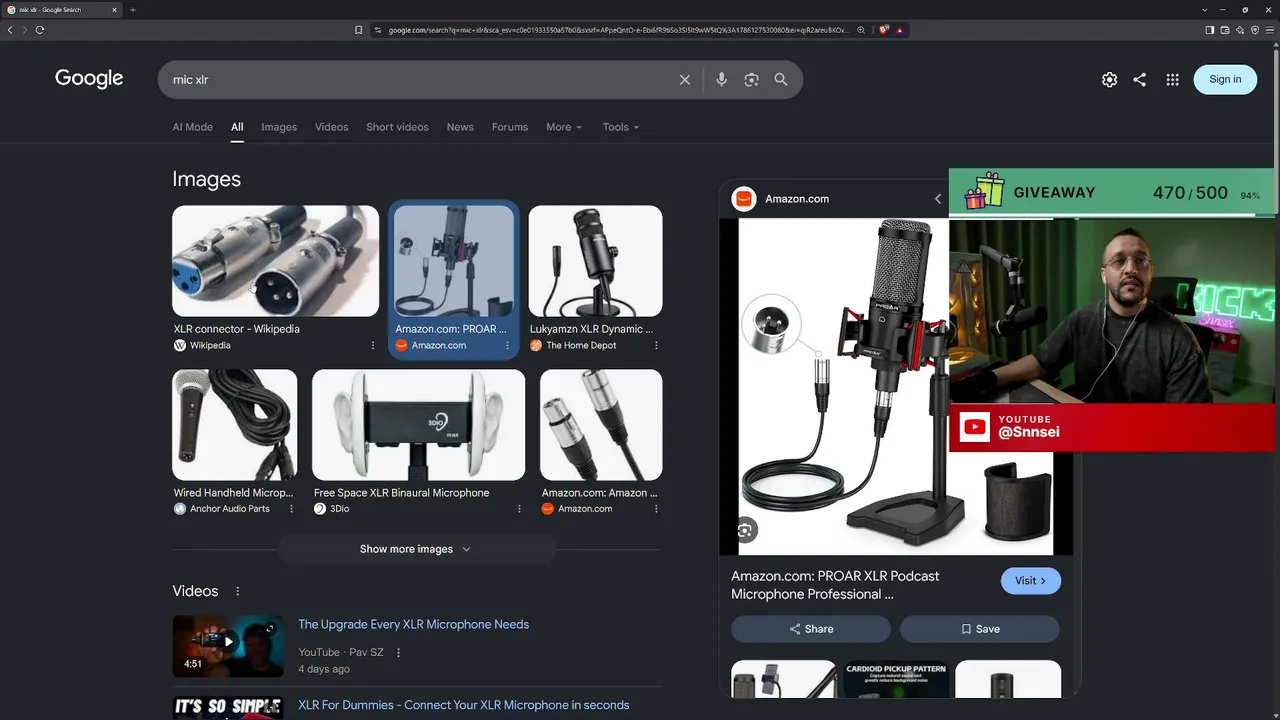This screenshot has height=720, width=1280.
Task: Open the Forums tab
Action: [510, 127]
